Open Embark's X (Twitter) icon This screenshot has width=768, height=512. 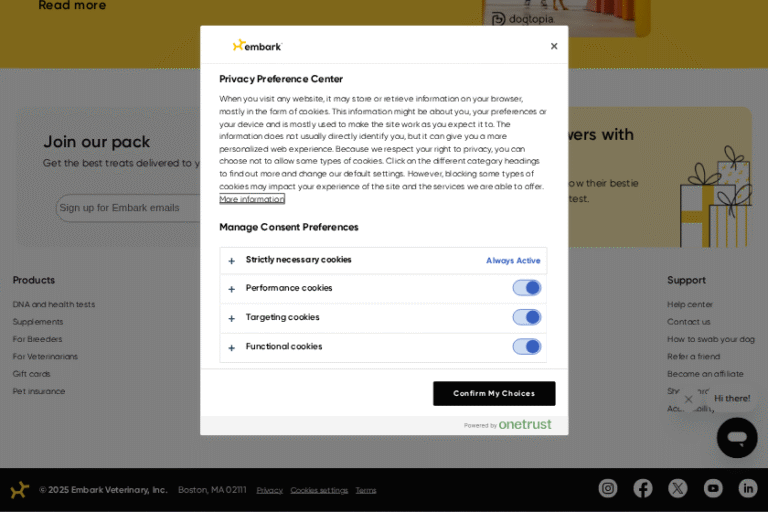pos(678,488)
